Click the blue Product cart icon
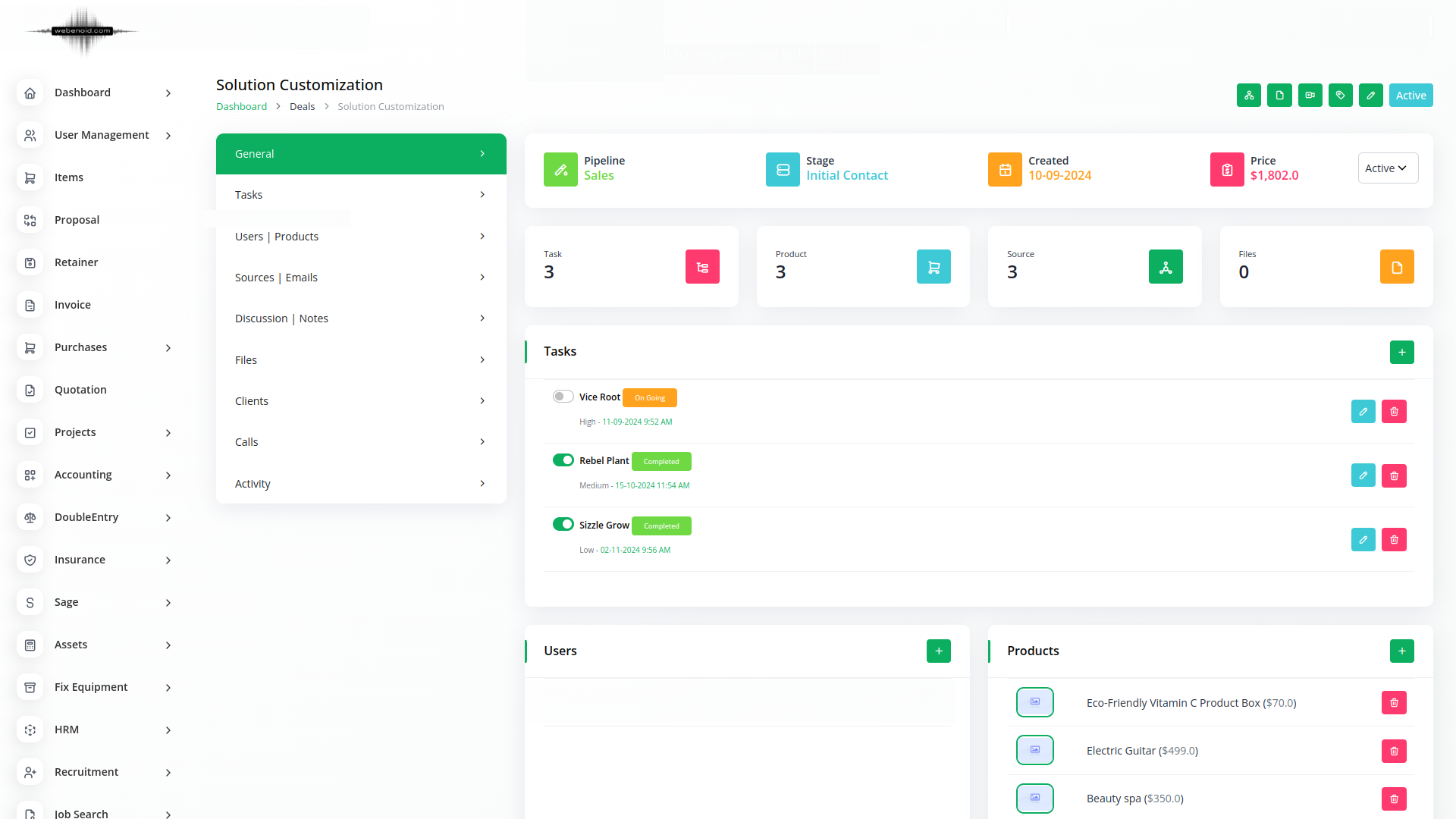Viewport: 1456px width, 819px height. pos(934,267)
